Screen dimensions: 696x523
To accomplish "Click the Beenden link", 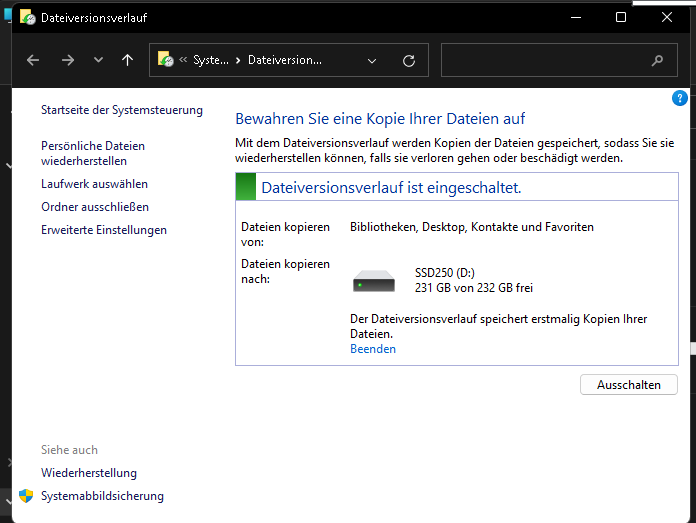I will coord(372,349).
